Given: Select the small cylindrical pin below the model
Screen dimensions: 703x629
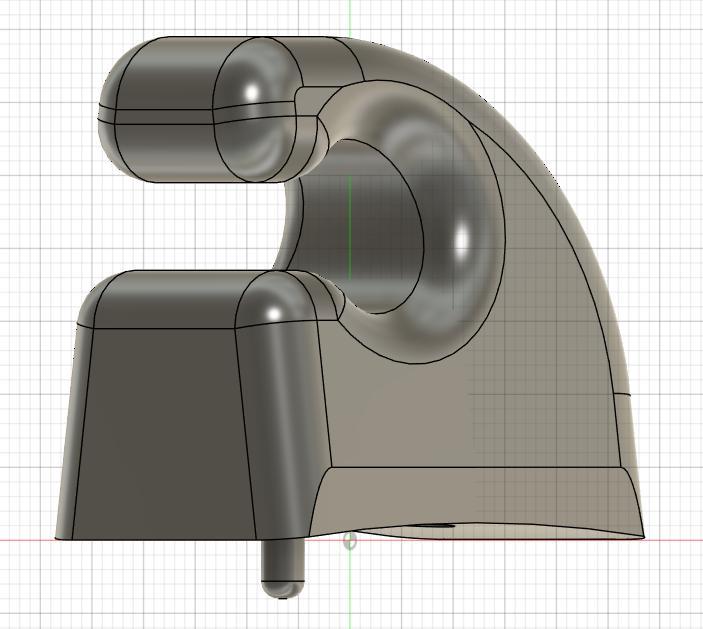Looking at the screenshot, I should [x=282, y=568].
